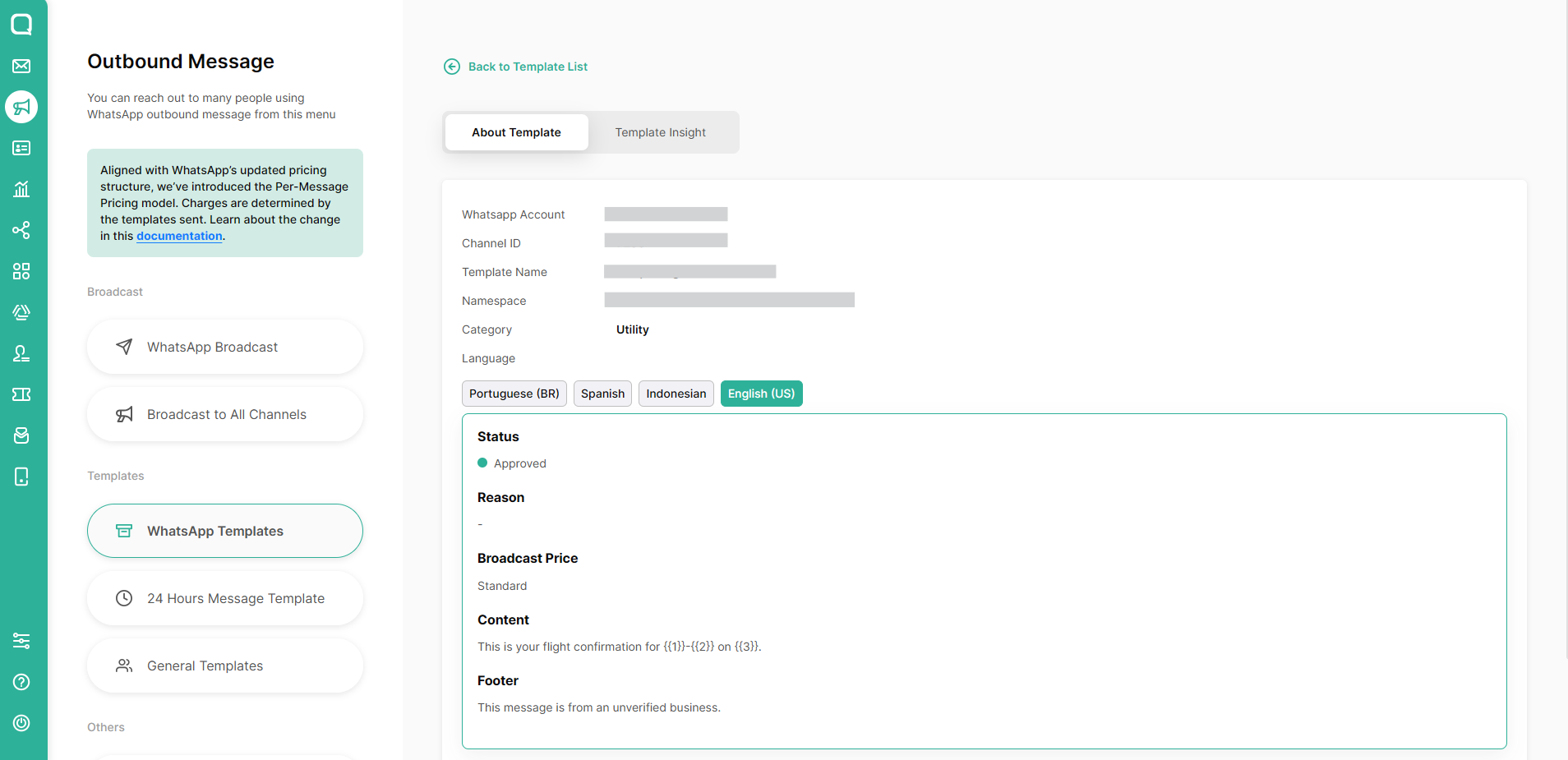The width and height of the screenshot is (1568, 760).
Task: Click the power logout icon
Action: pyautogui.click(x=21, y=723)
